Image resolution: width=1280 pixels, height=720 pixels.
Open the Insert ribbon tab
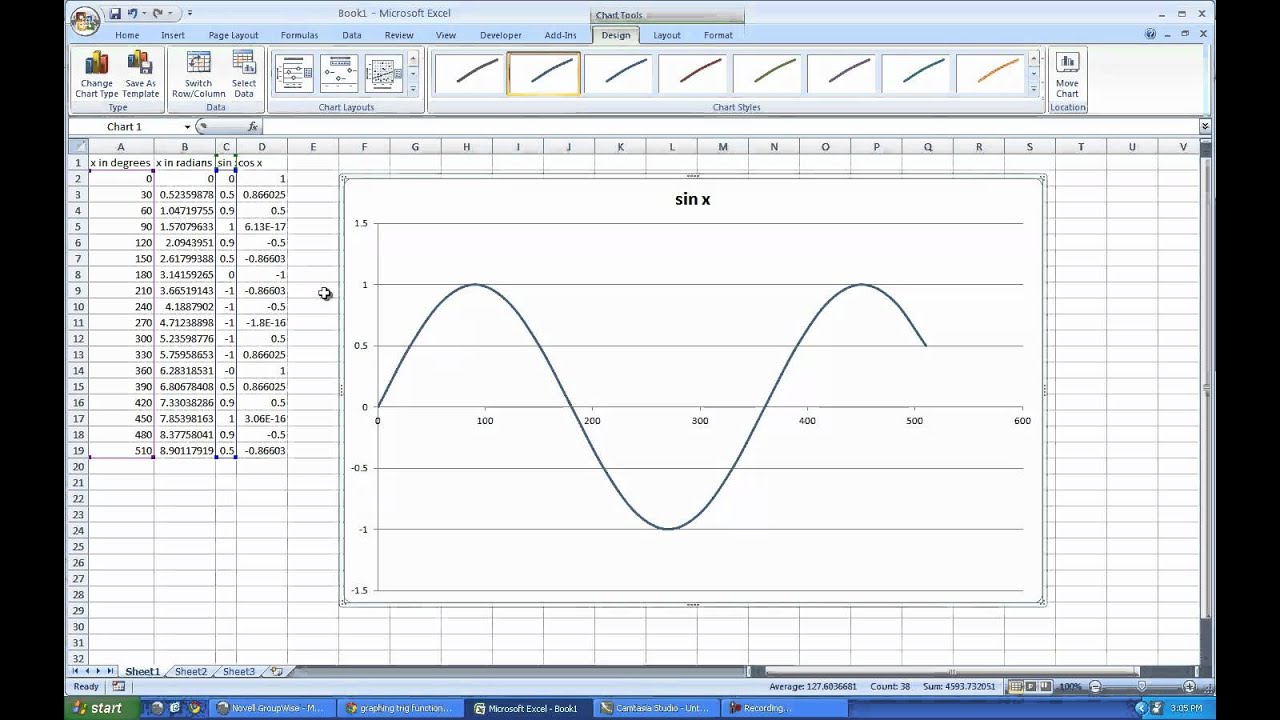[173, 35]
